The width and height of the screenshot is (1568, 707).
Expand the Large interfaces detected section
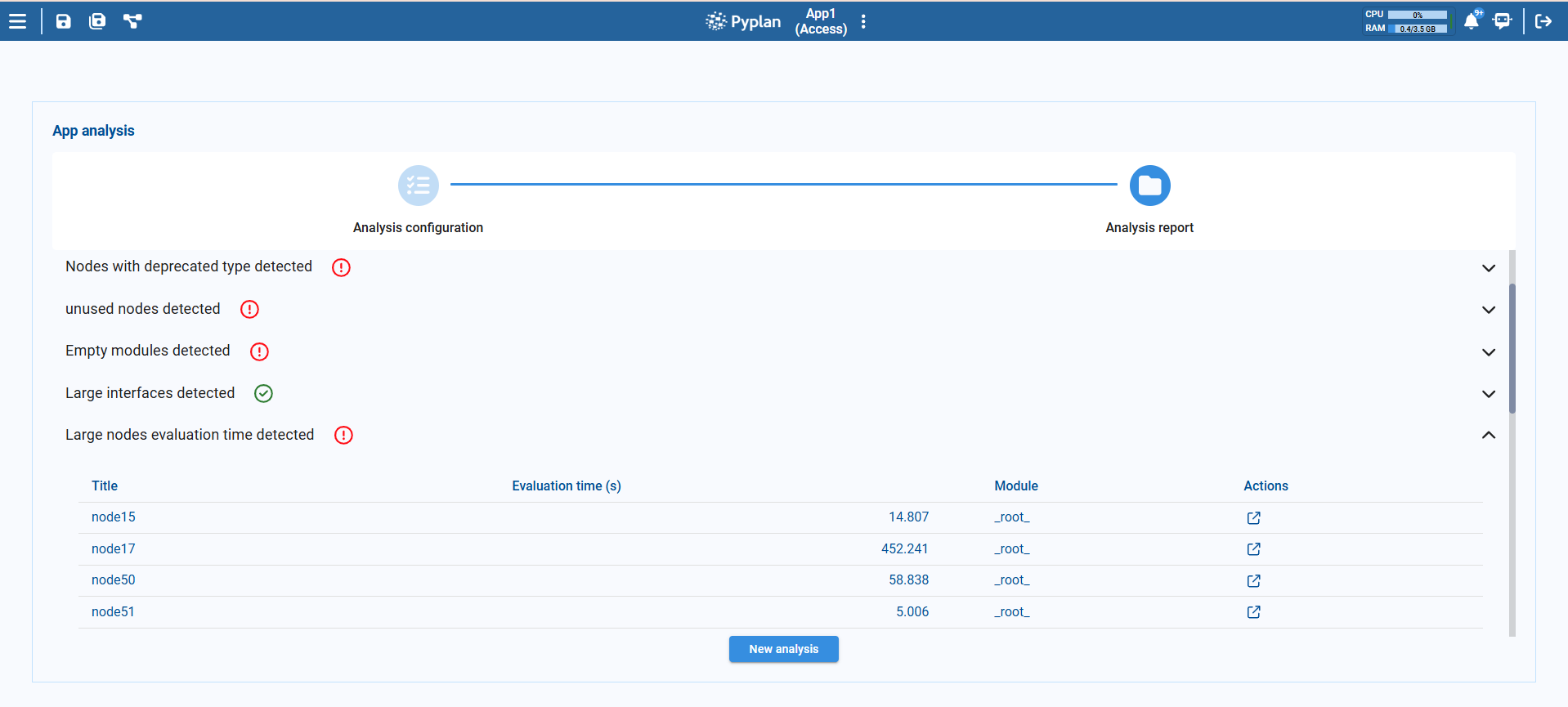1488,394
